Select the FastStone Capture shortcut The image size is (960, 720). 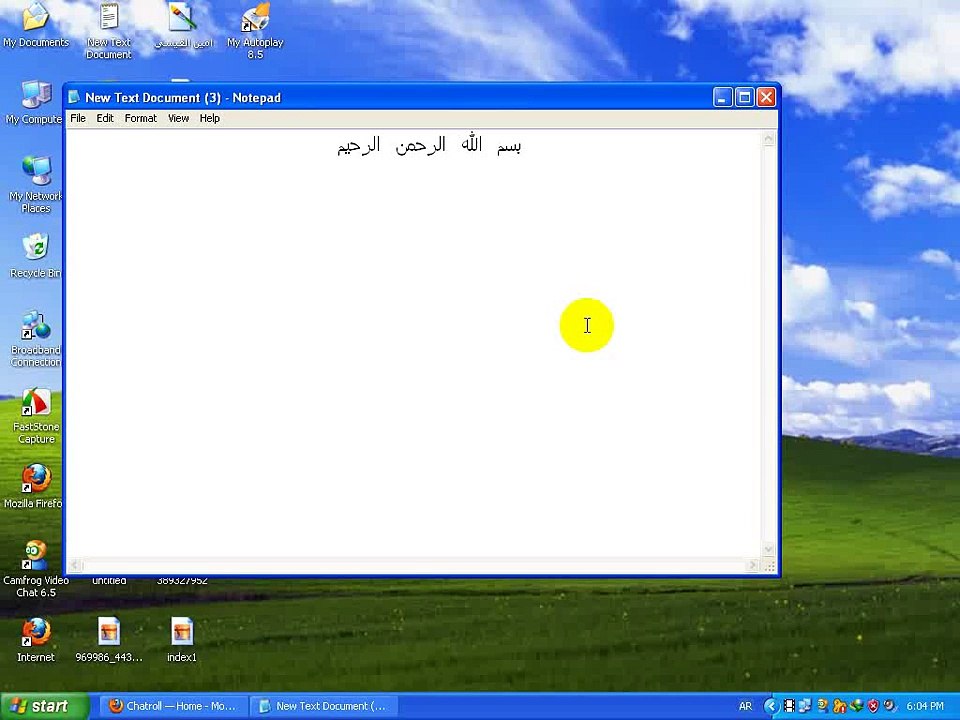coord(36,415)
